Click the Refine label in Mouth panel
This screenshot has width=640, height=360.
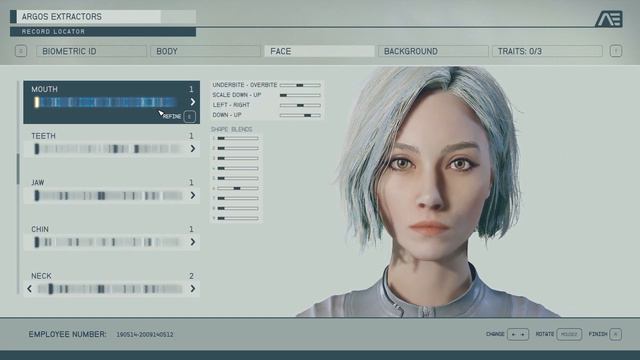click(x=172, y=117)
